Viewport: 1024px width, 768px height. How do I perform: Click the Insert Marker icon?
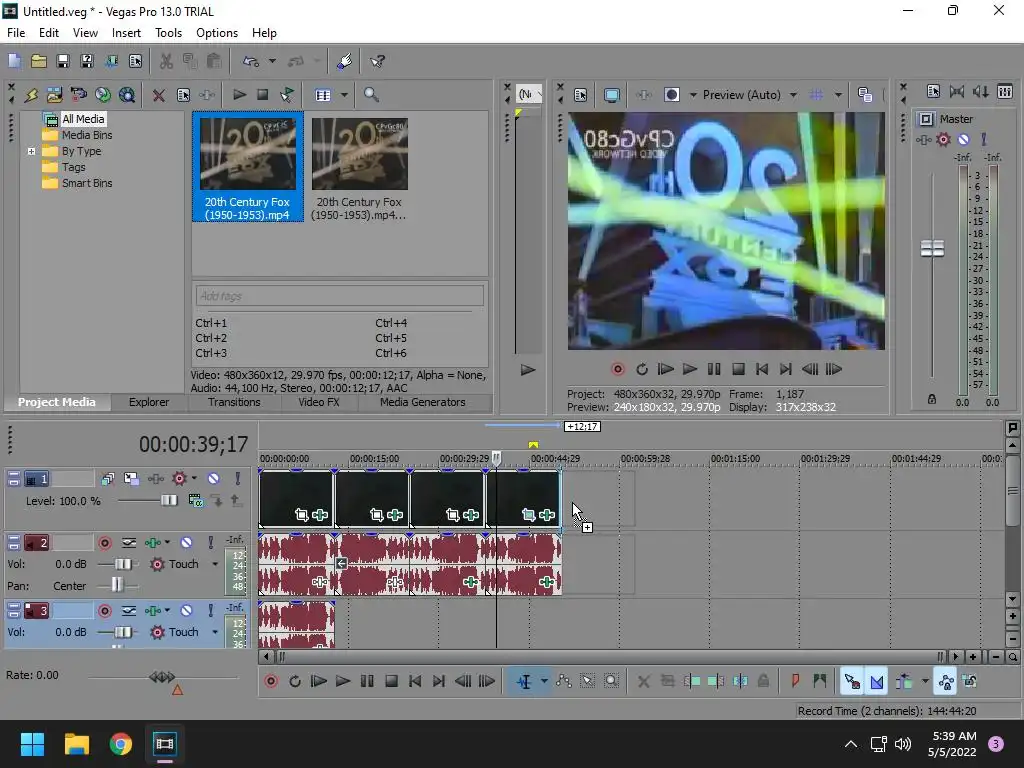point(795,681)
